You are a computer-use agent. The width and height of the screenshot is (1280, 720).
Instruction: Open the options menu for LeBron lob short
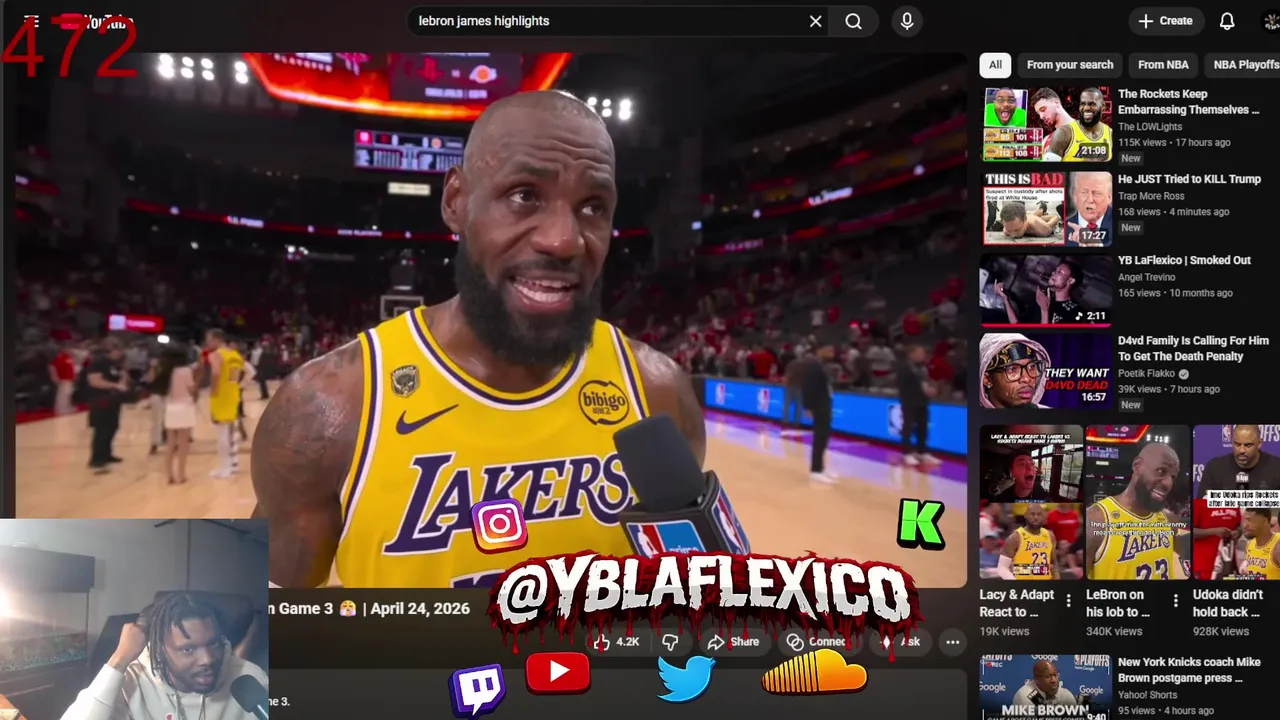(1175, 602)
